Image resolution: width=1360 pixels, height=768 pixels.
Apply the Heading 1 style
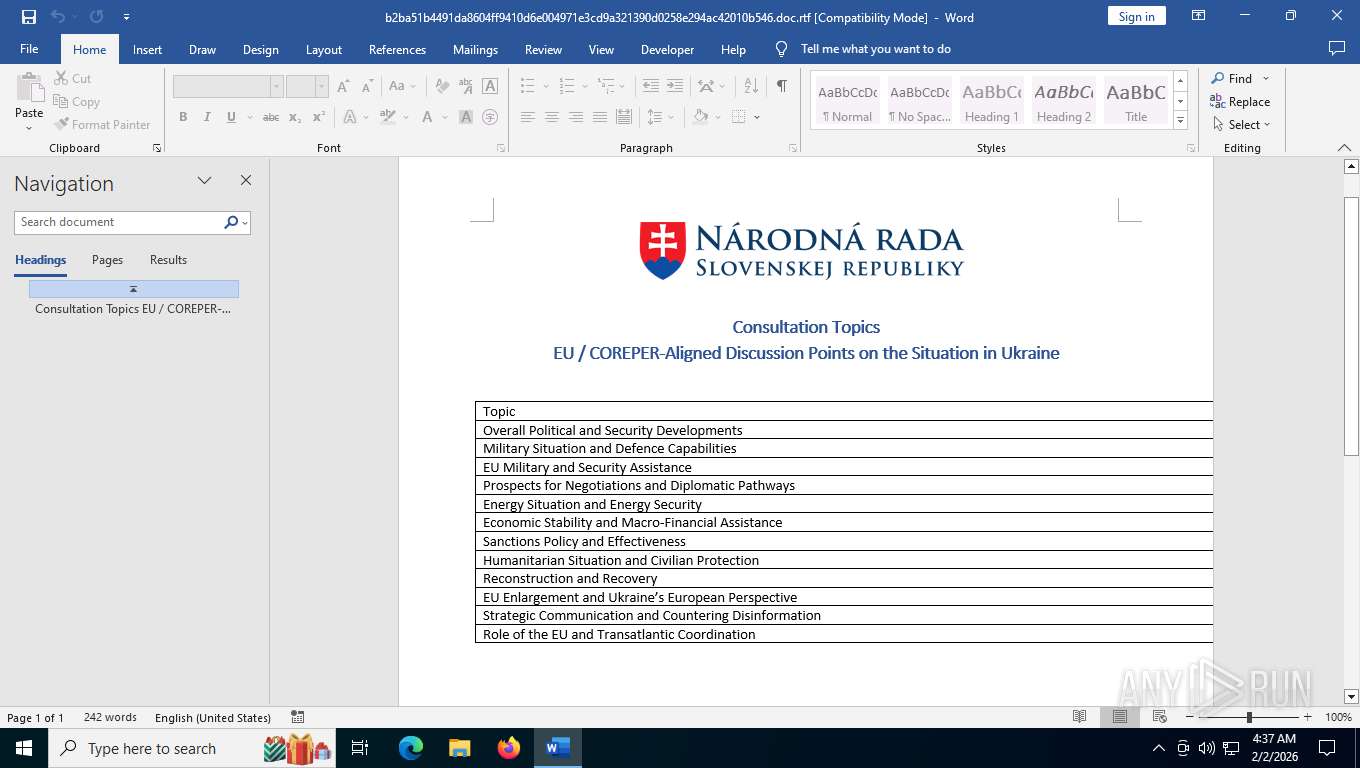click(991, 101)
